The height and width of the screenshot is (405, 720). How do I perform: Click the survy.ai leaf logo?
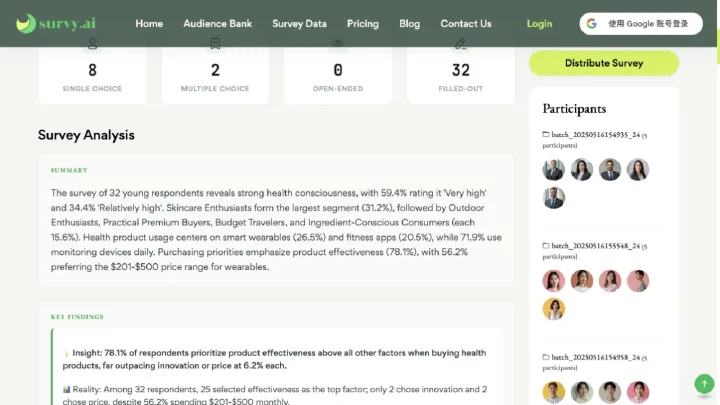tap(26, 23)
